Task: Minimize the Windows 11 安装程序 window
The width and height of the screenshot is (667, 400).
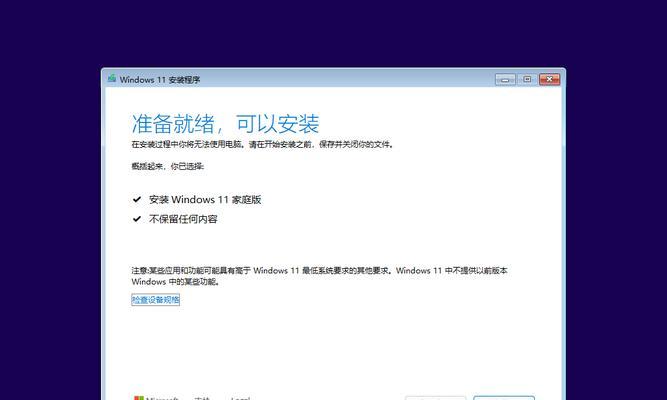Action: [x=505, y=79]
